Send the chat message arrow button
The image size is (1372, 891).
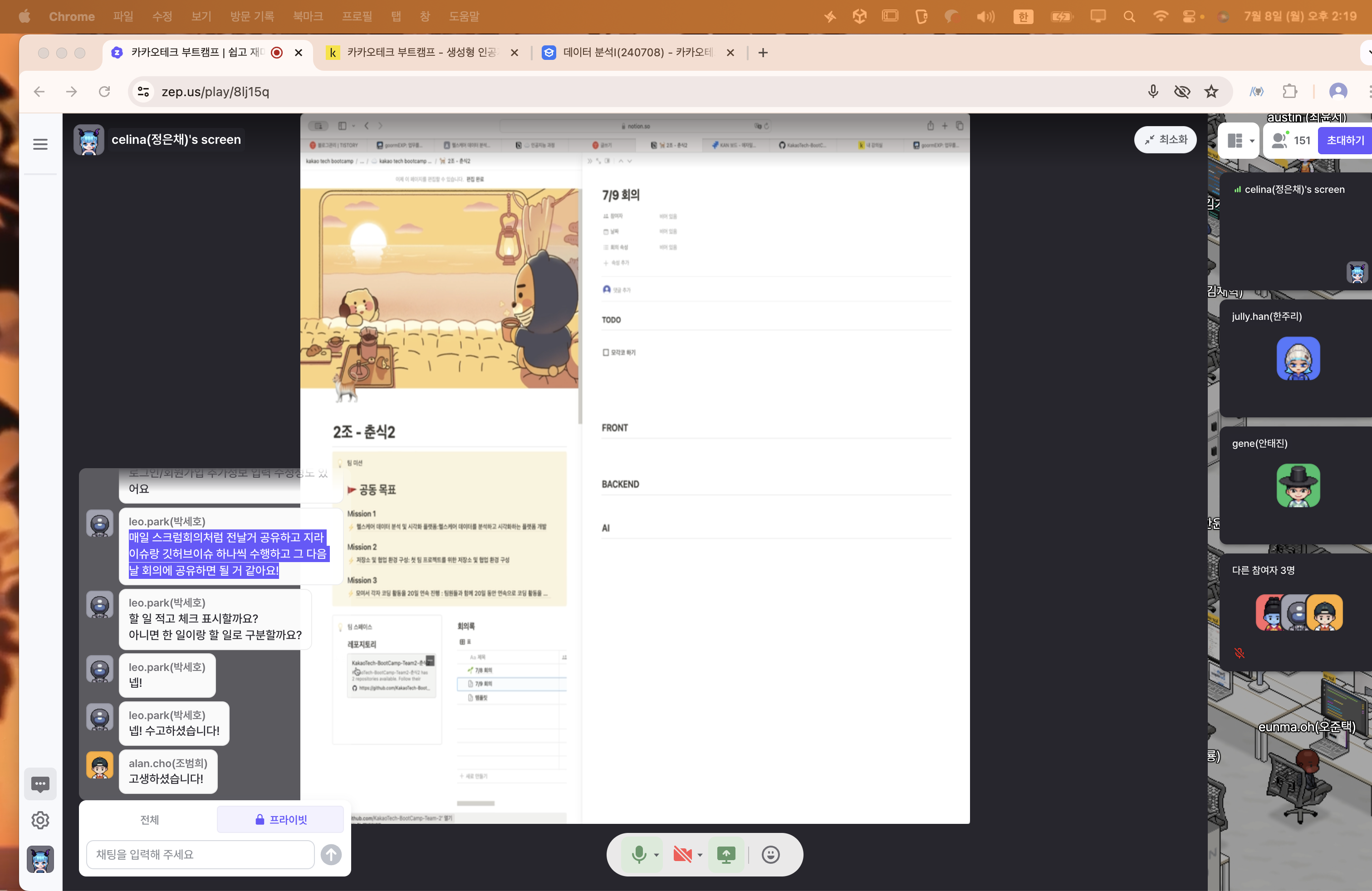(x=331, y=854)
